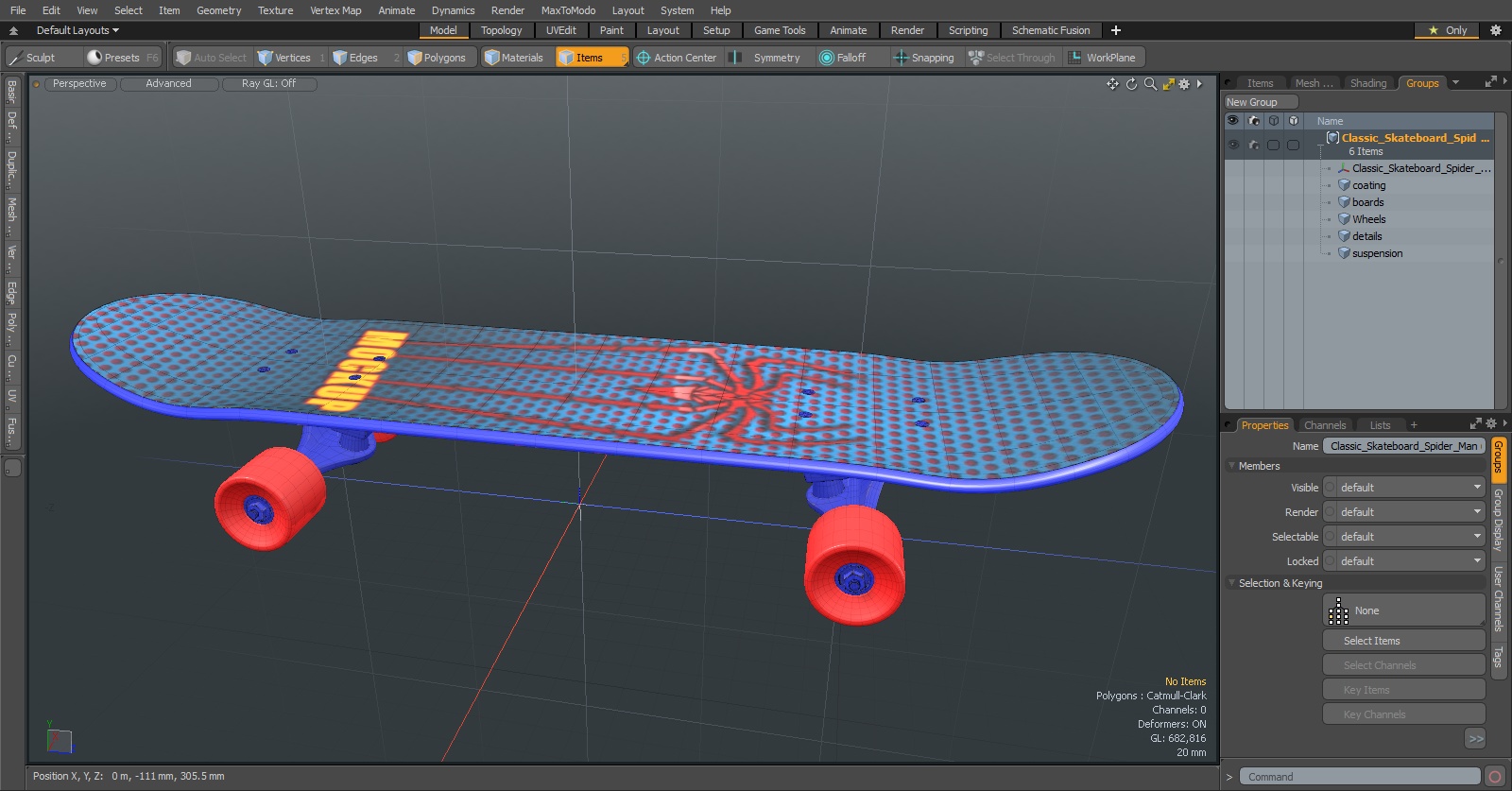Viewport: 1512px width, 791px height.
Task: Open the Action Center options
Action: (677, 58)
